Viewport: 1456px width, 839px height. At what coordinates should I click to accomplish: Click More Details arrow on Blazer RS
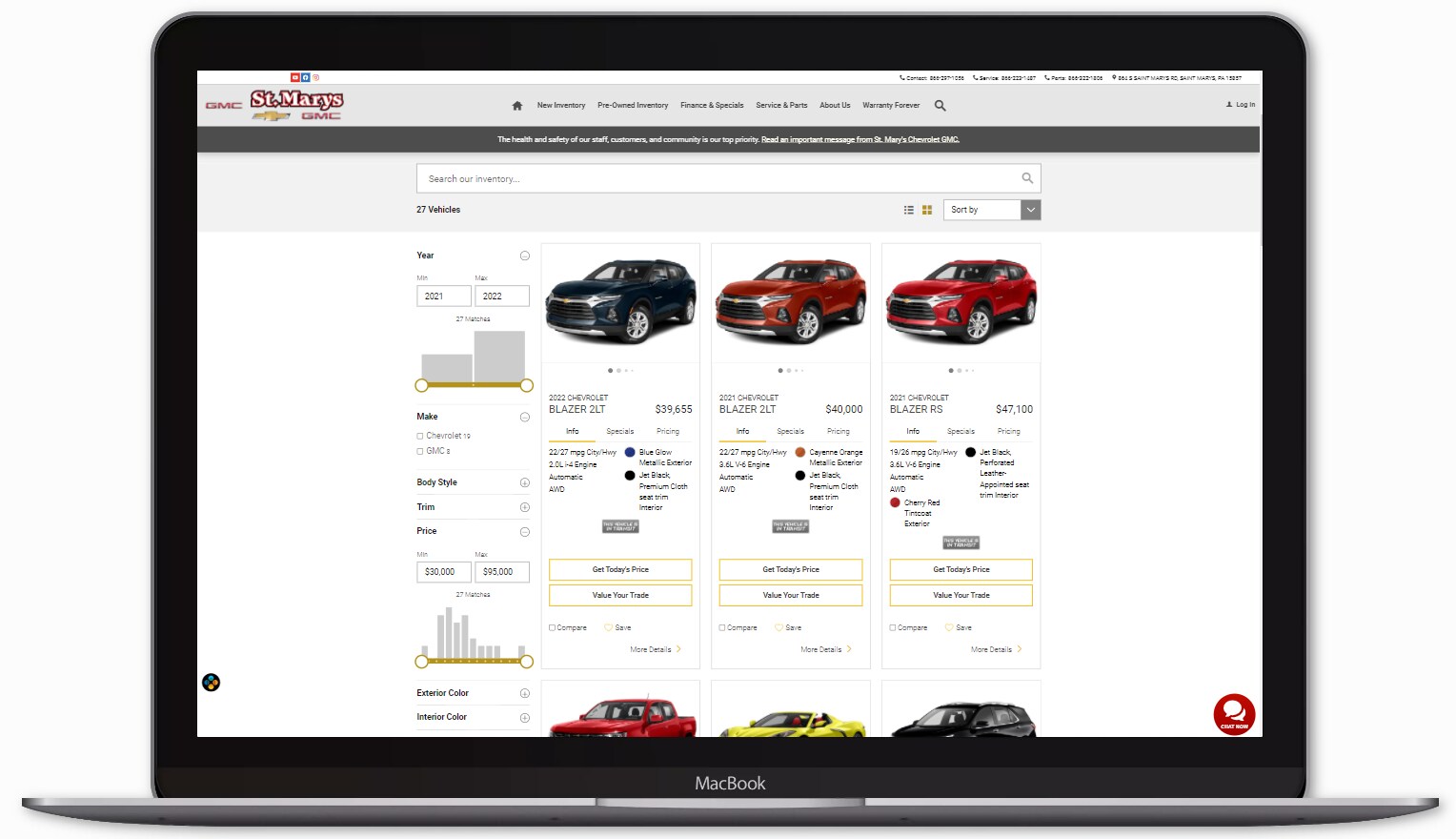pyautogui.click(x=1020, y=649)
